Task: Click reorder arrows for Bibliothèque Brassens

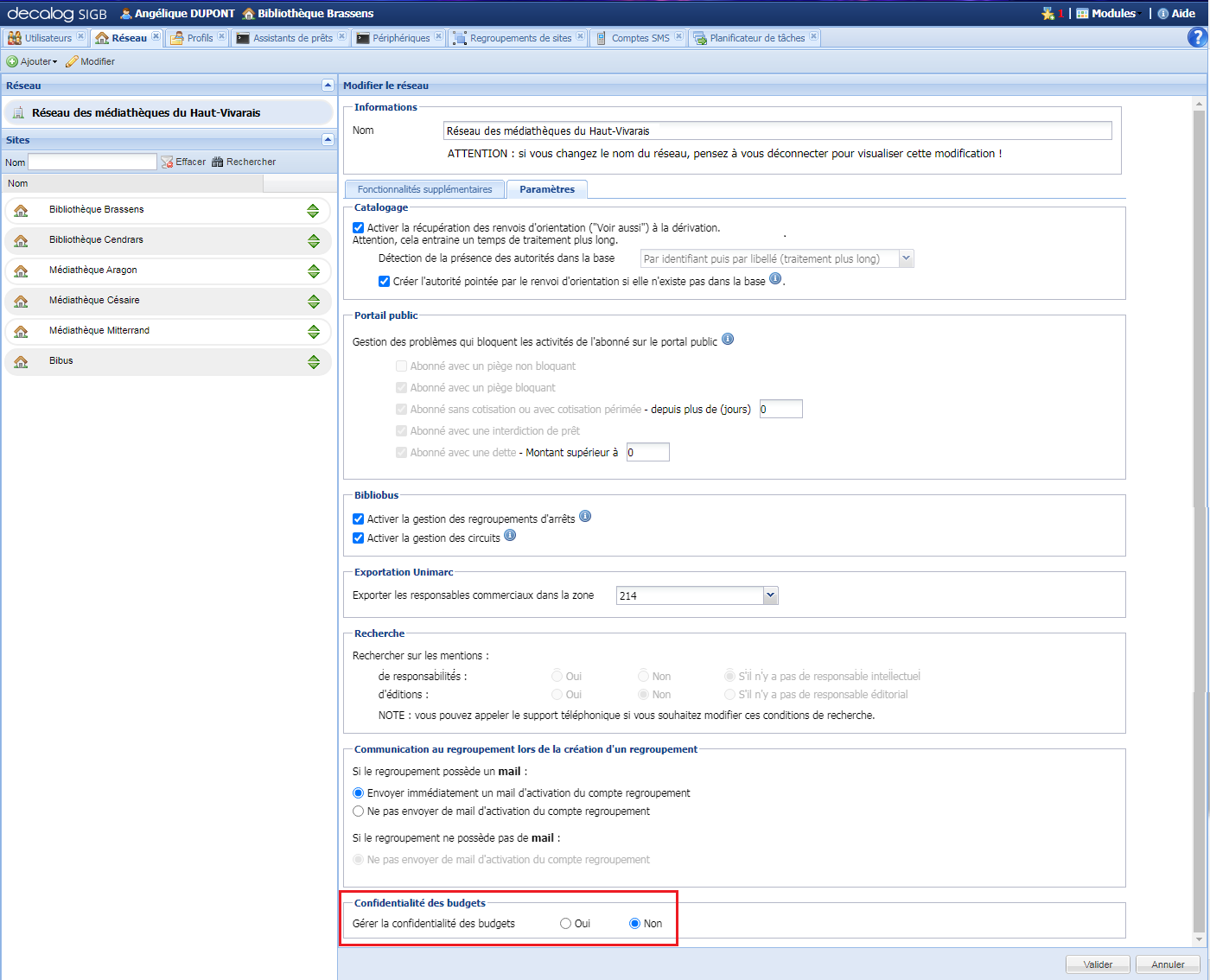Action: coord(314,211)
